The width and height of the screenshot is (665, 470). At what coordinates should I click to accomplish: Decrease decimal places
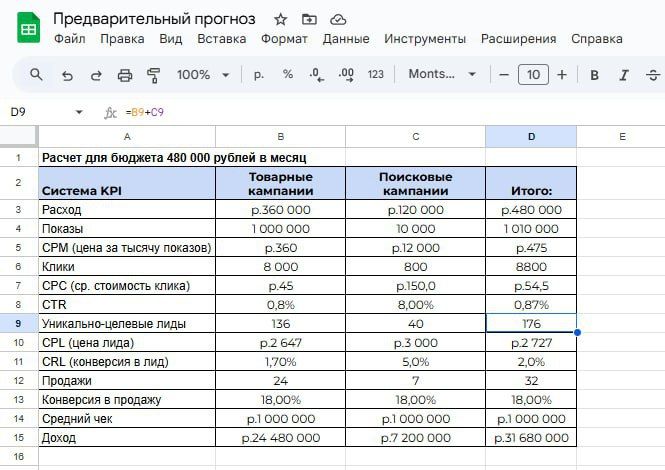[317, 75]
